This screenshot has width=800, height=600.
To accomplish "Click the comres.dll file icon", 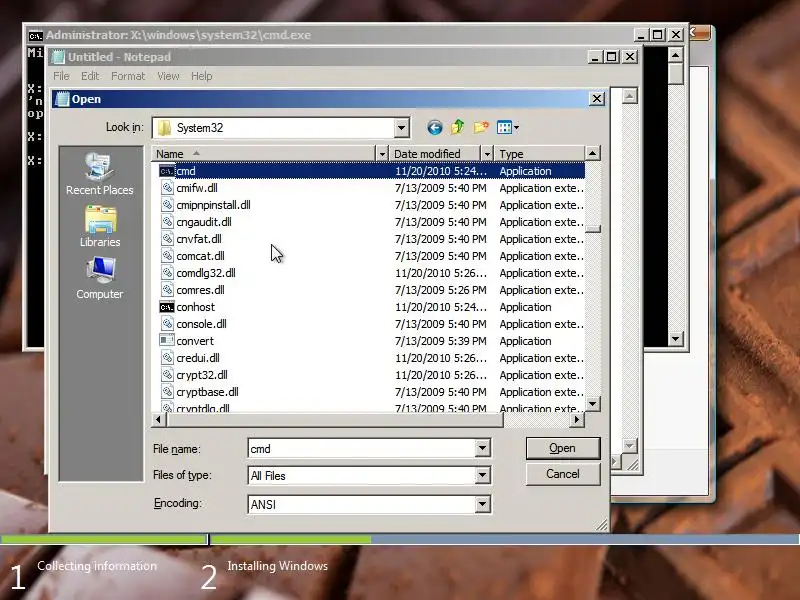I will tap(167, 290).
